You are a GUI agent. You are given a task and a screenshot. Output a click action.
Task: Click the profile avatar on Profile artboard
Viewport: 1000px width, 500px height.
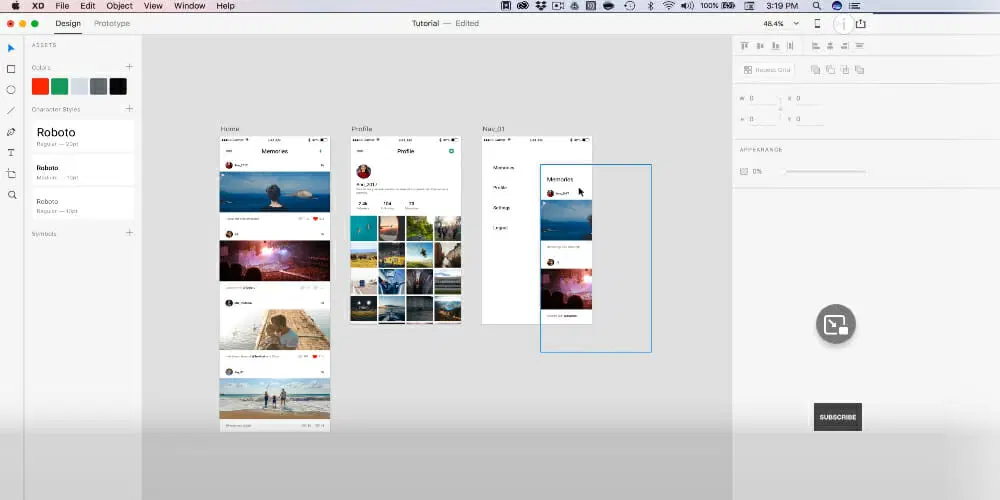[364, 172]
